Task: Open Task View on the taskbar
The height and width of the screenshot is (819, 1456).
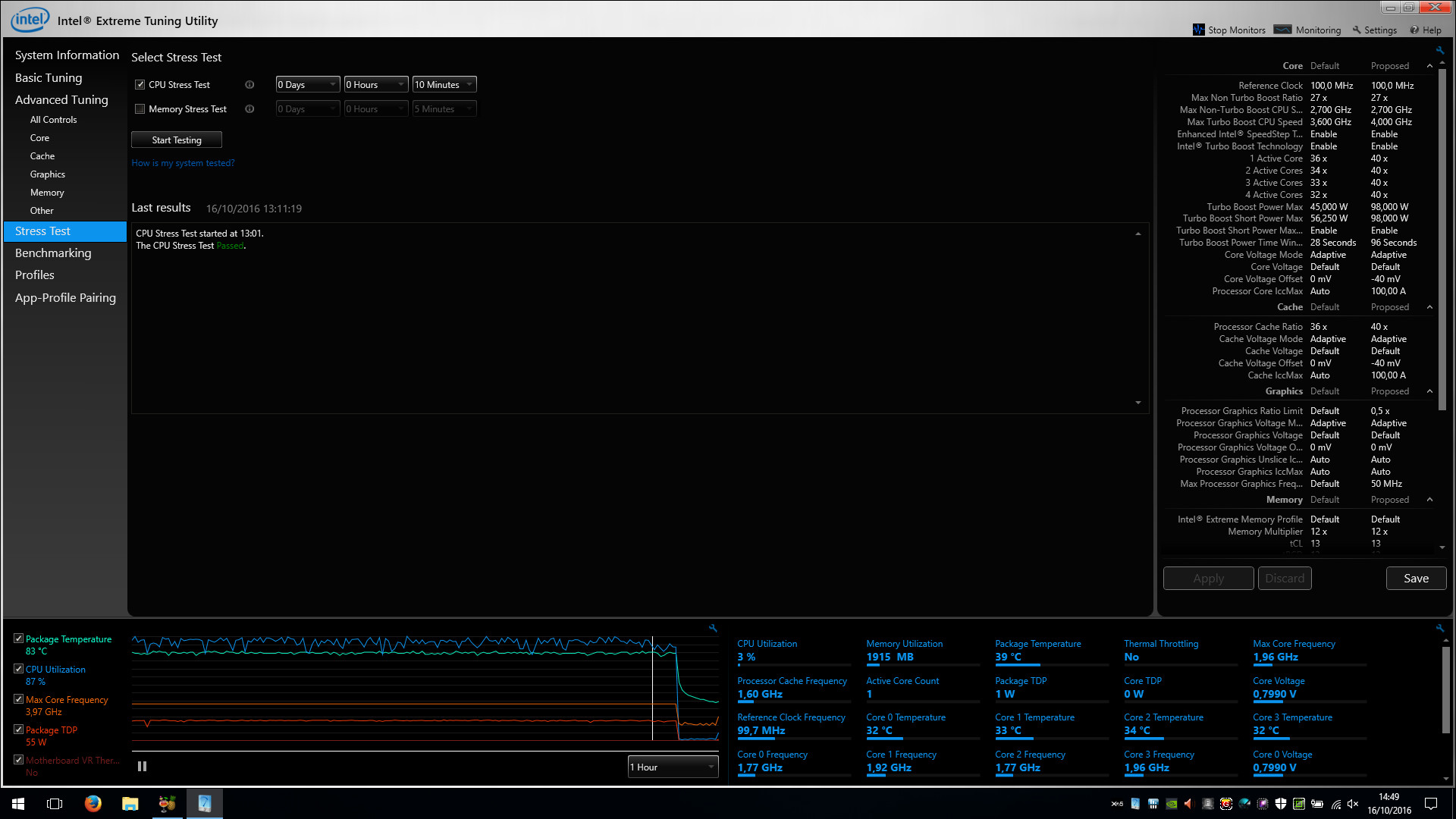Action: (x=55, y=804)
